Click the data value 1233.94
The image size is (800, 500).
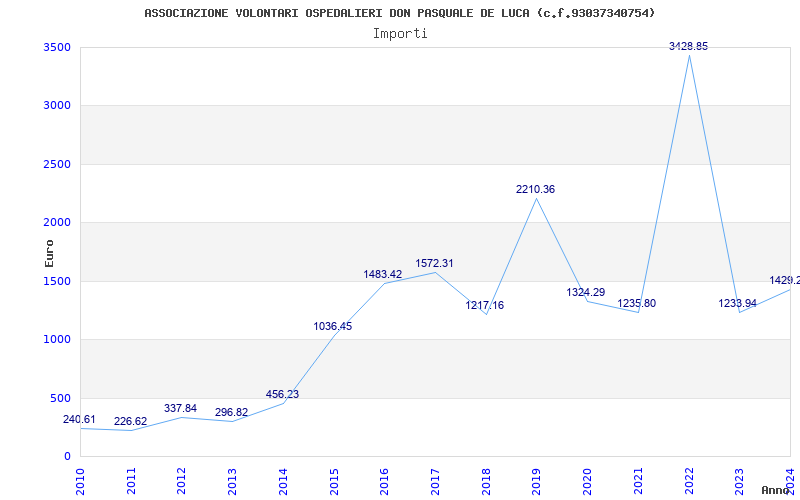[738, 304]
